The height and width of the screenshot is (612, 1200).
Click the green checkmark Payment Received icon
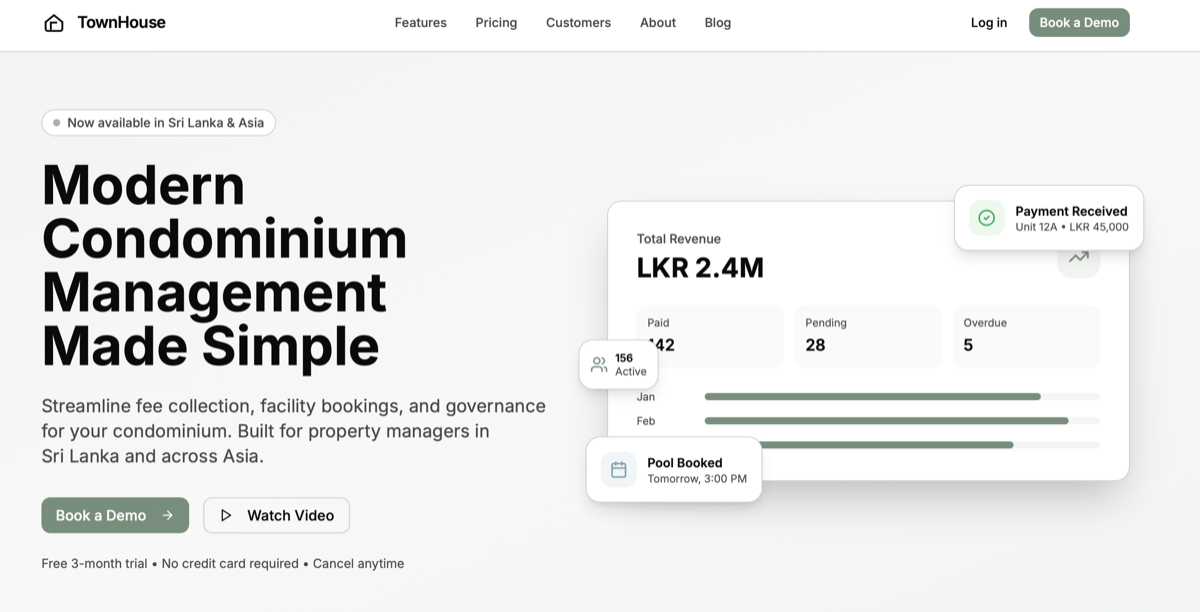[x=986, y=218]
